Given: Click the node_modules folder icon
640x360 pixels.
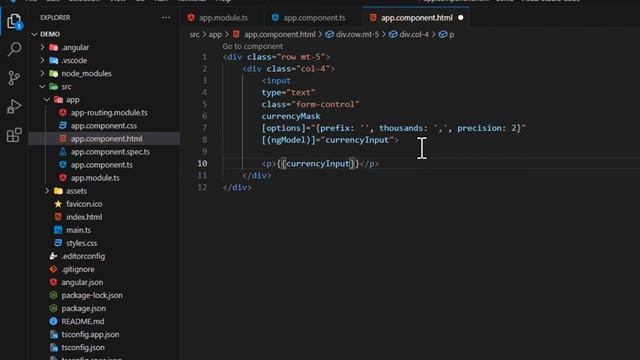Looking at the screenshot, I should tap(53, 73).
